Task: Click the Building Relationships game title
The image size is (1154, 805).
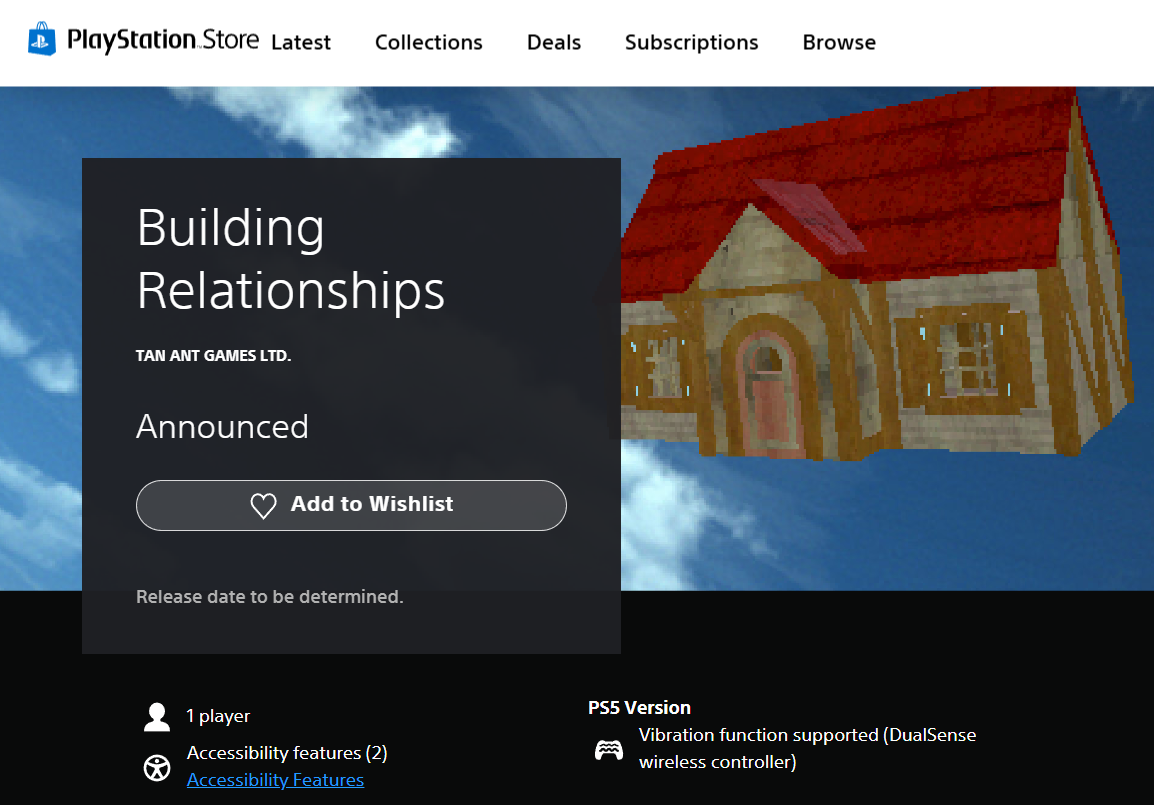Action: click(291, 258)
